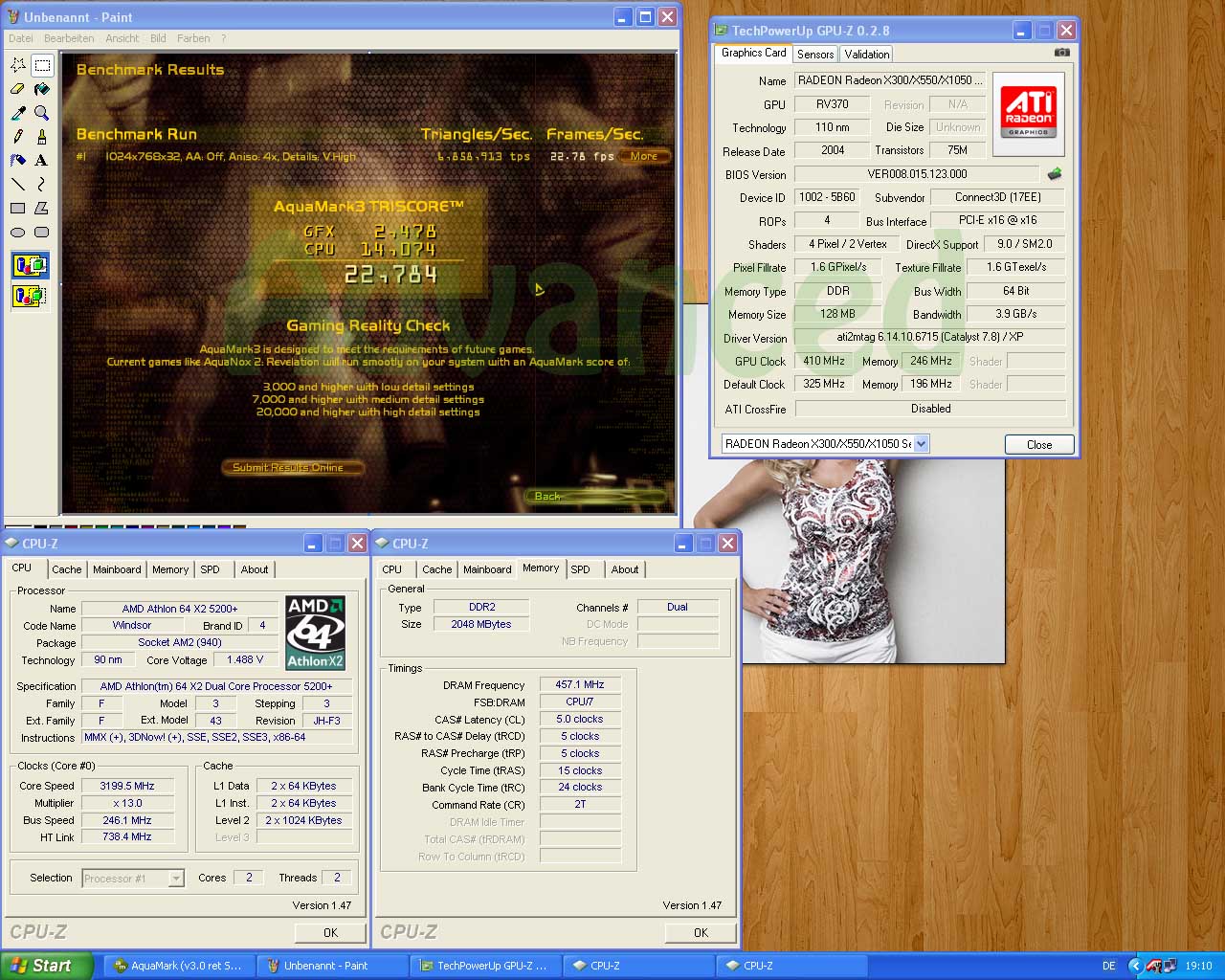Choose the straight Line tool
This screenshot has height=980, width=1225.
point(18,185)
